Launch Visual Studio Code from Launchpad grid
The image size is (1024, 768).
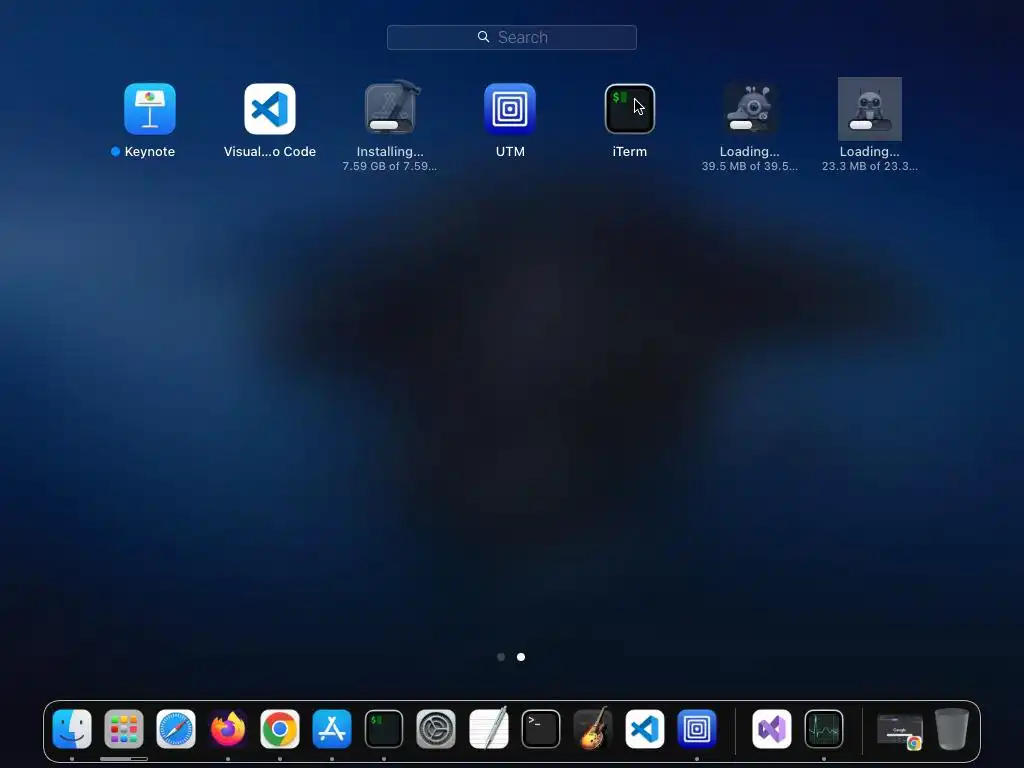pos(270,108)
